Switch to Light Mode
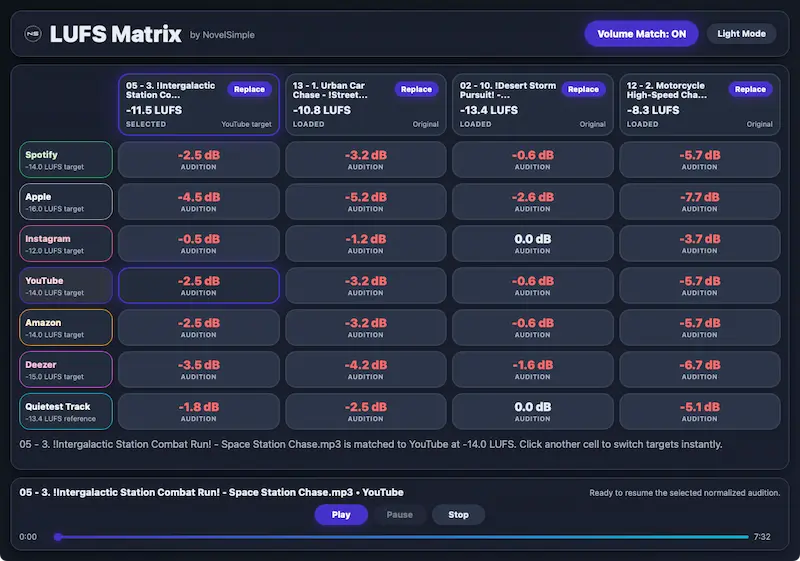Screen dimensions: 800x561 tap(741, 34)
